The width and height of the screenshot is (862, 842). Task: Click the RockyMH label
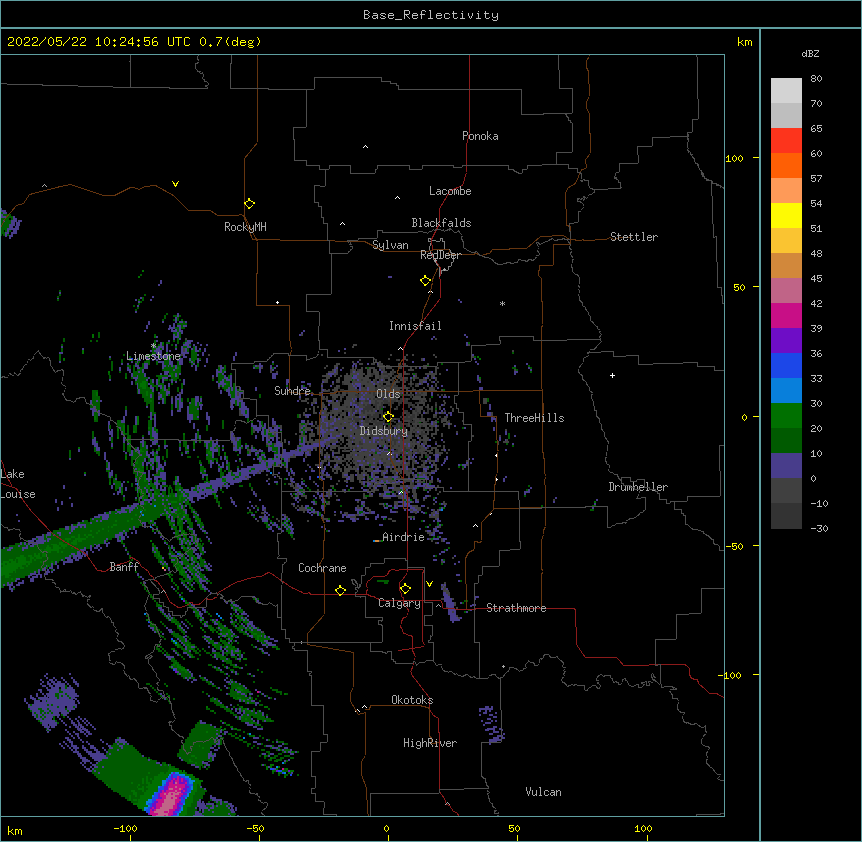pos(245,227)
